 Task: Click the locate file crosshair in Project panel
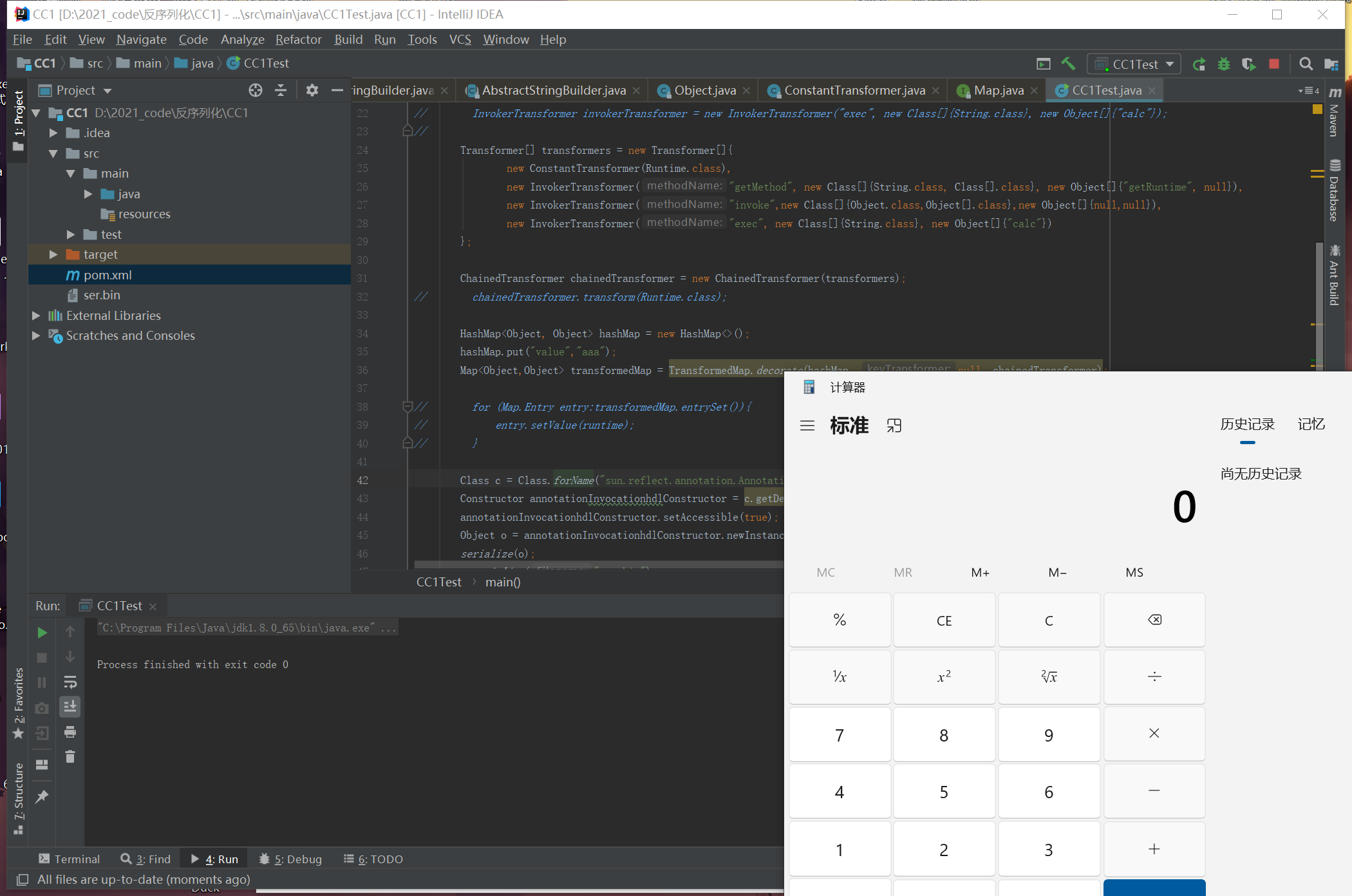coord(256,90)
